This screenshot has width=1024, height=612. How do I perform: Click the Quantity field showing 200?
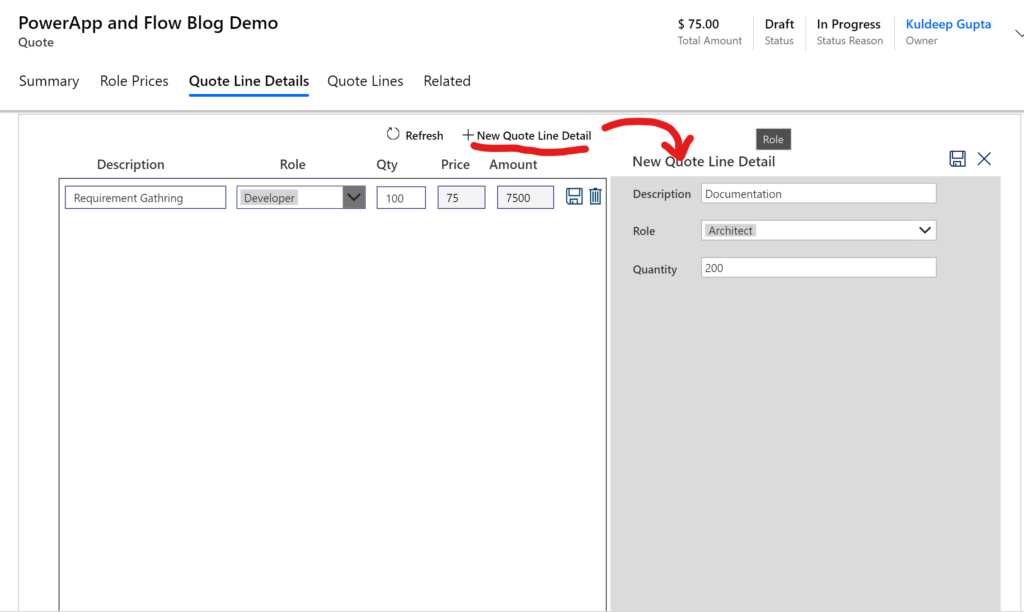click(x=818, y=268)
